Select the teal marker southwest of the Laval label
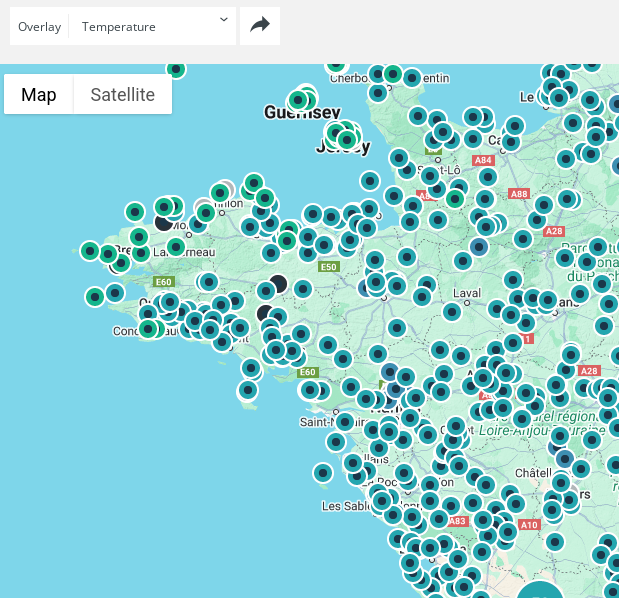The height and width of the screenshot is (598, 619). [x=452, y=312]
